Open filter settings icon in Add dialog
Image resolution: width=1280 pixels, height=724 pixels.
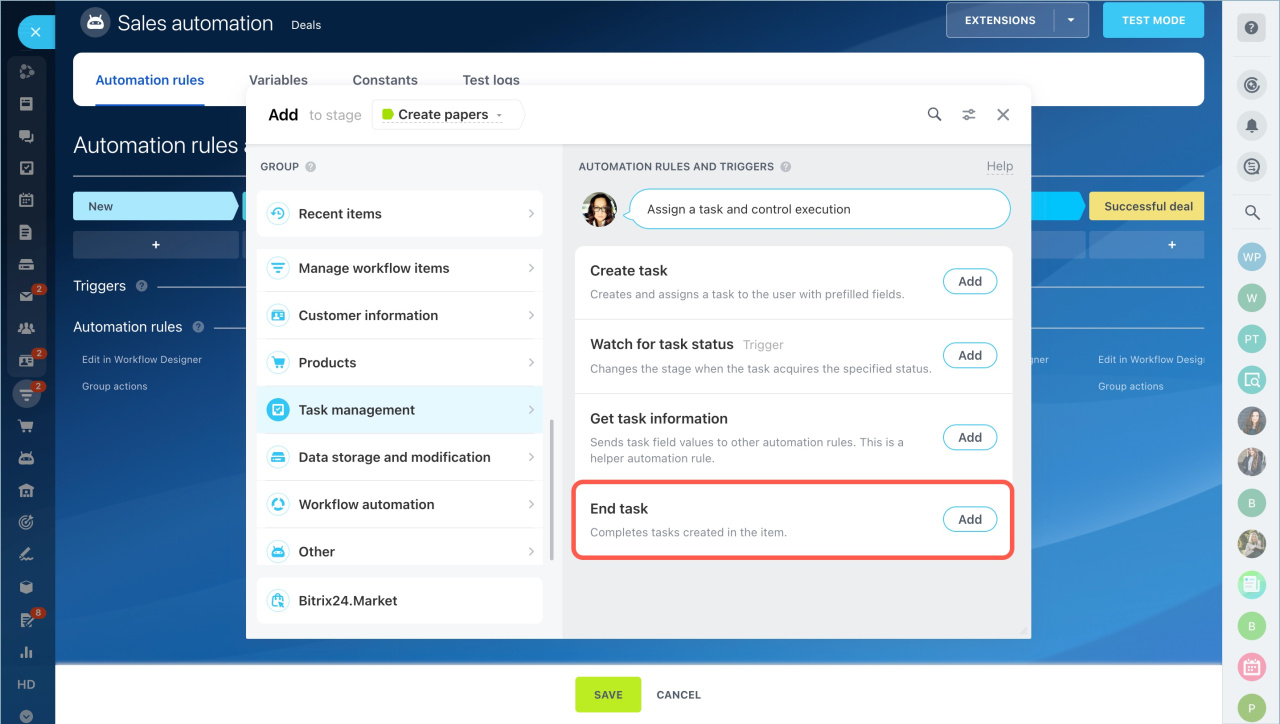[x=969, y=115]
